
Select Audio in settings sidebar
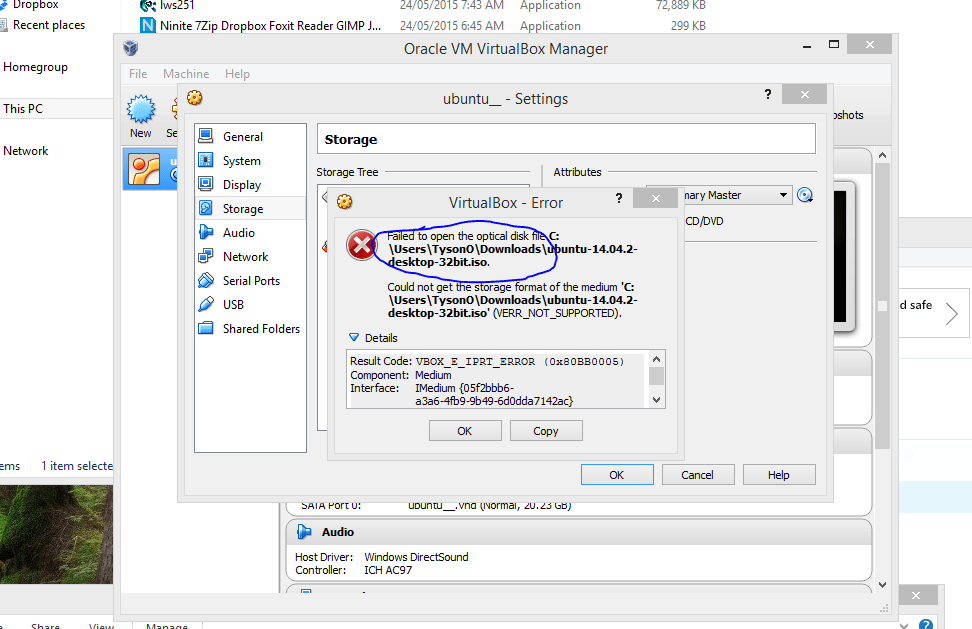(250, 232)
